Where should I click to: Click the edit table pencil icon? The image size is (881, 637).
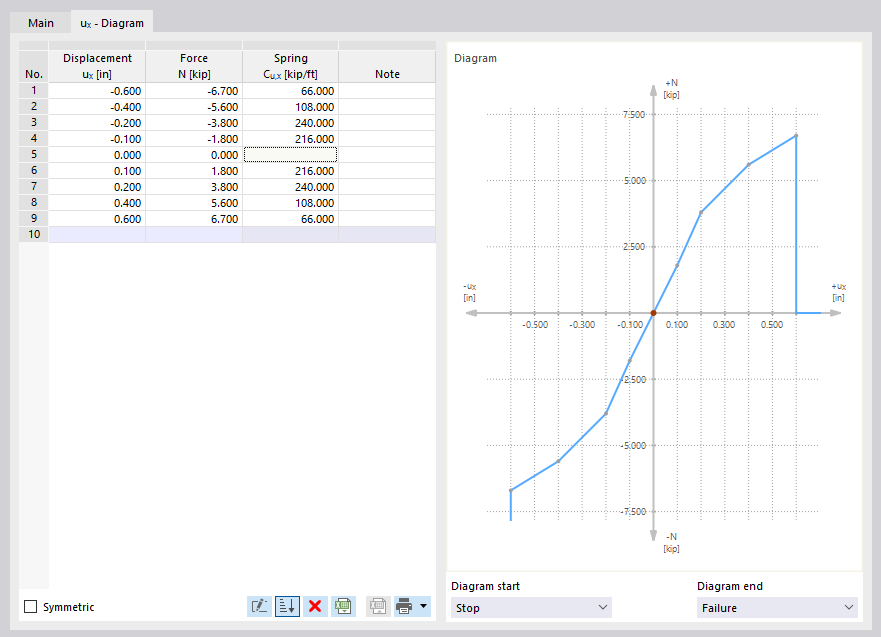click(259, 606)
